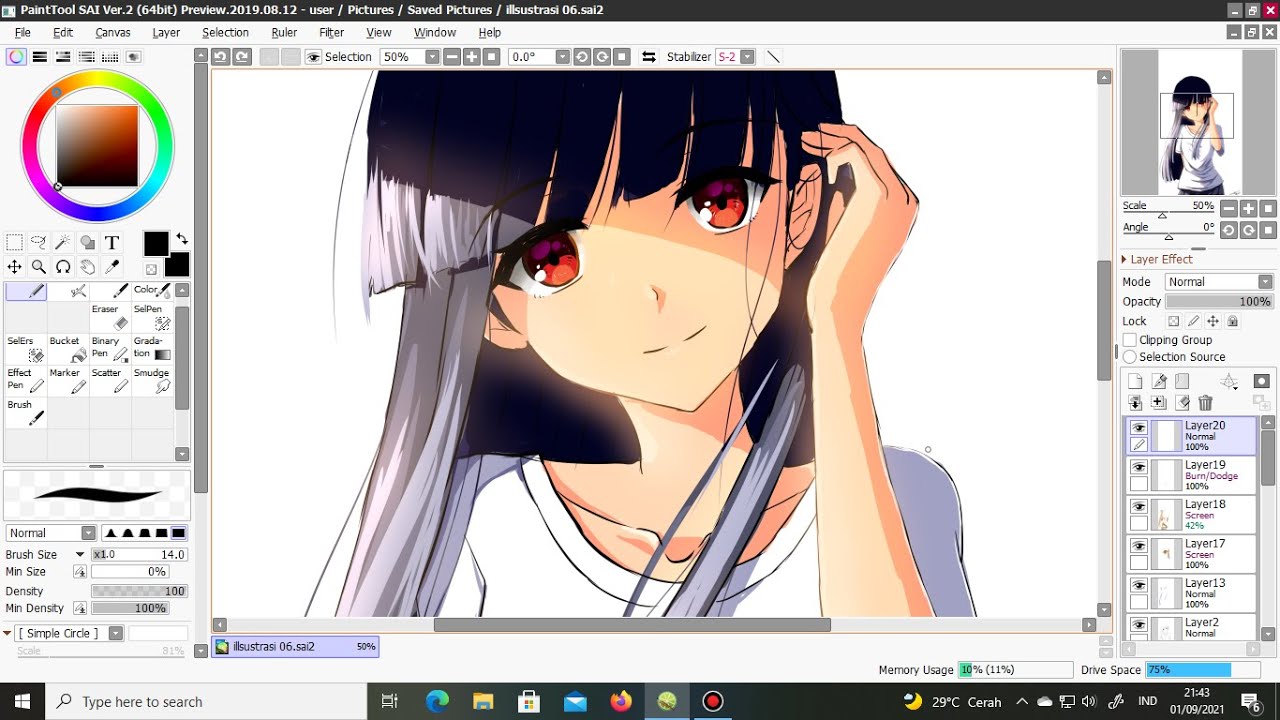Open the rotation angle dropdown
This screenshot has height=720, width=1280.
coord(562,57)
